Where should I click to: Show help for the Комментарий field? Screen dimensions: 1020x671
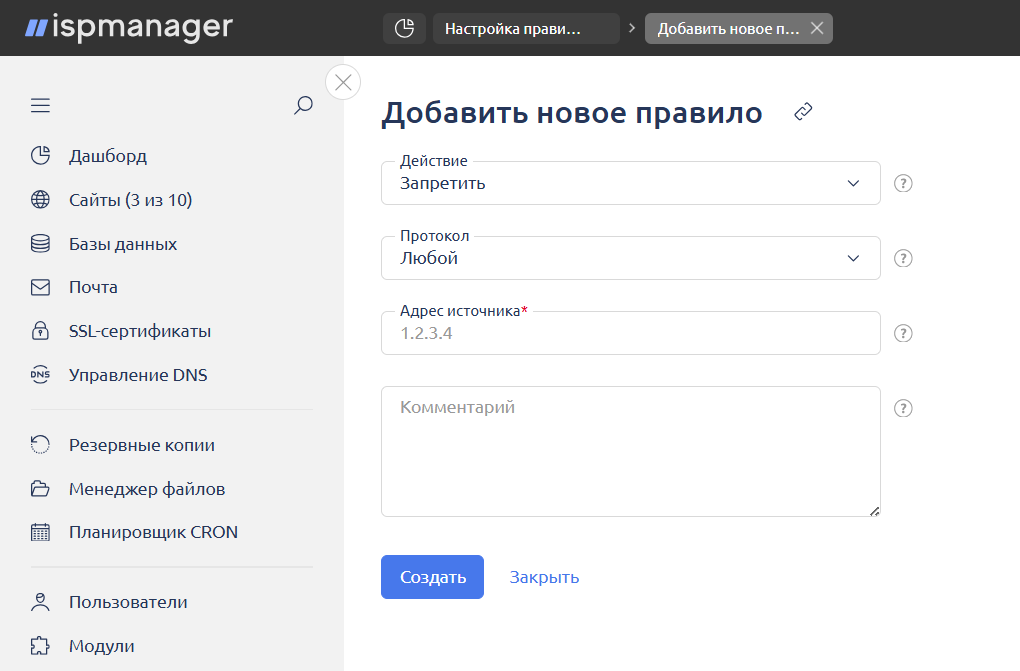(x=903, y=409)
